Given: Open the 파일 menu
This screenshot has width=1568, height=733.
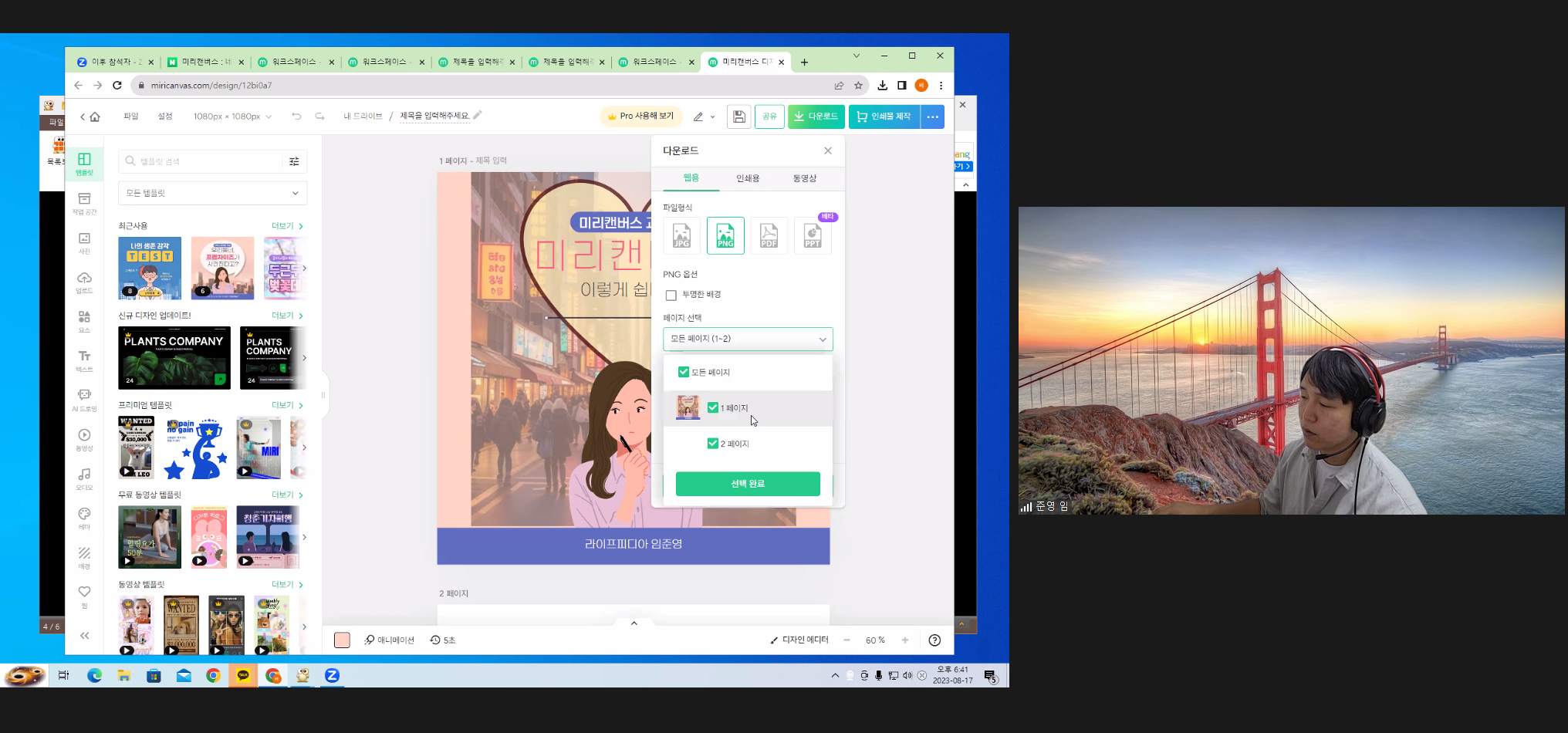Looking at the screenshot, I should 131,117.
